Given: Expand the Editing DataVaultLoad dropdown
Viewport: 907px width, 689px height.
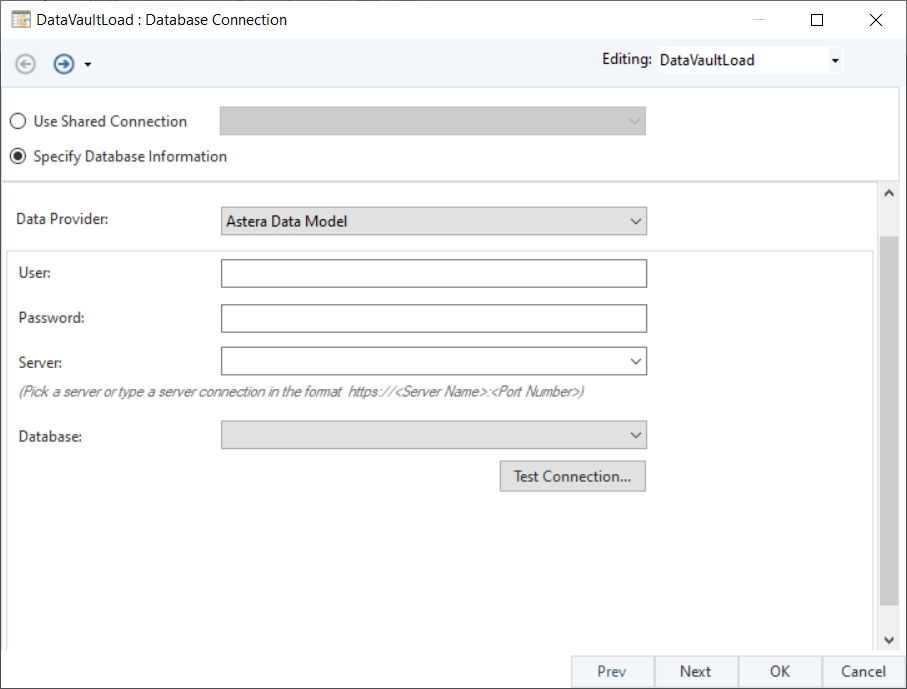Looking at the screenshot, I should tap(834, 61).
